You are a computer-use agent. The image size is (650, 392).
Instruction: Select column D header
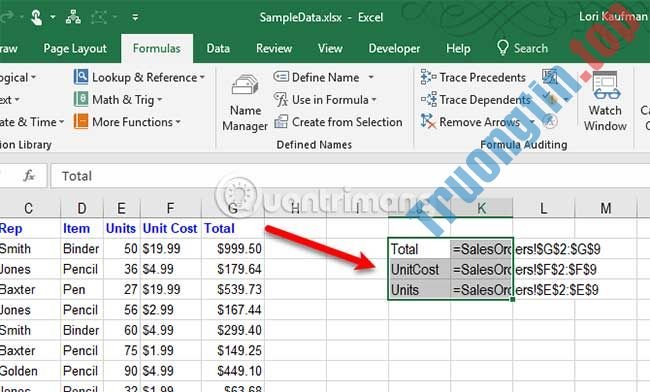(x=82, y=208)
